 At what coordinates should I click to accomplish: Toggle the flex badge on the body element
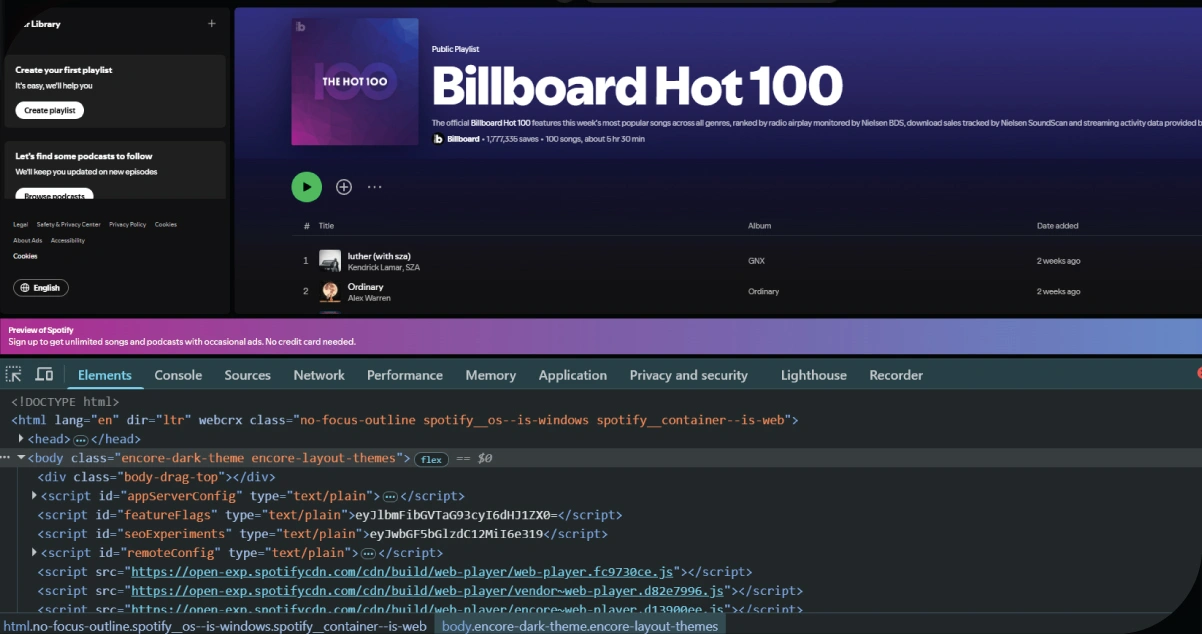pyautogui.click(x=431, y=458)
